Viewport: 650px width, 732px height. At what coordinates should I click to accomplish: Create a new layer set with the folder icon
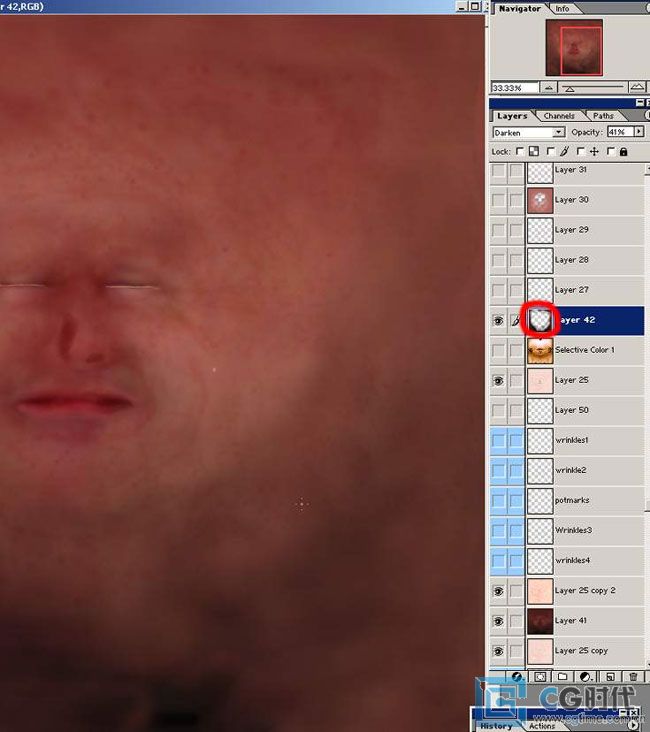[x=563, y=677]
